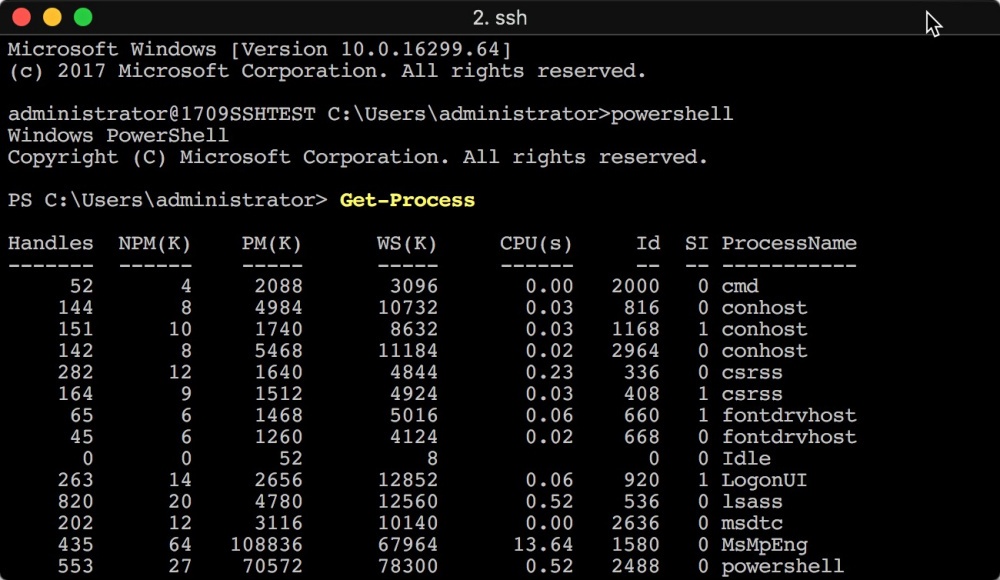Click the 'CPU(s)' column header

pos(536,243)
